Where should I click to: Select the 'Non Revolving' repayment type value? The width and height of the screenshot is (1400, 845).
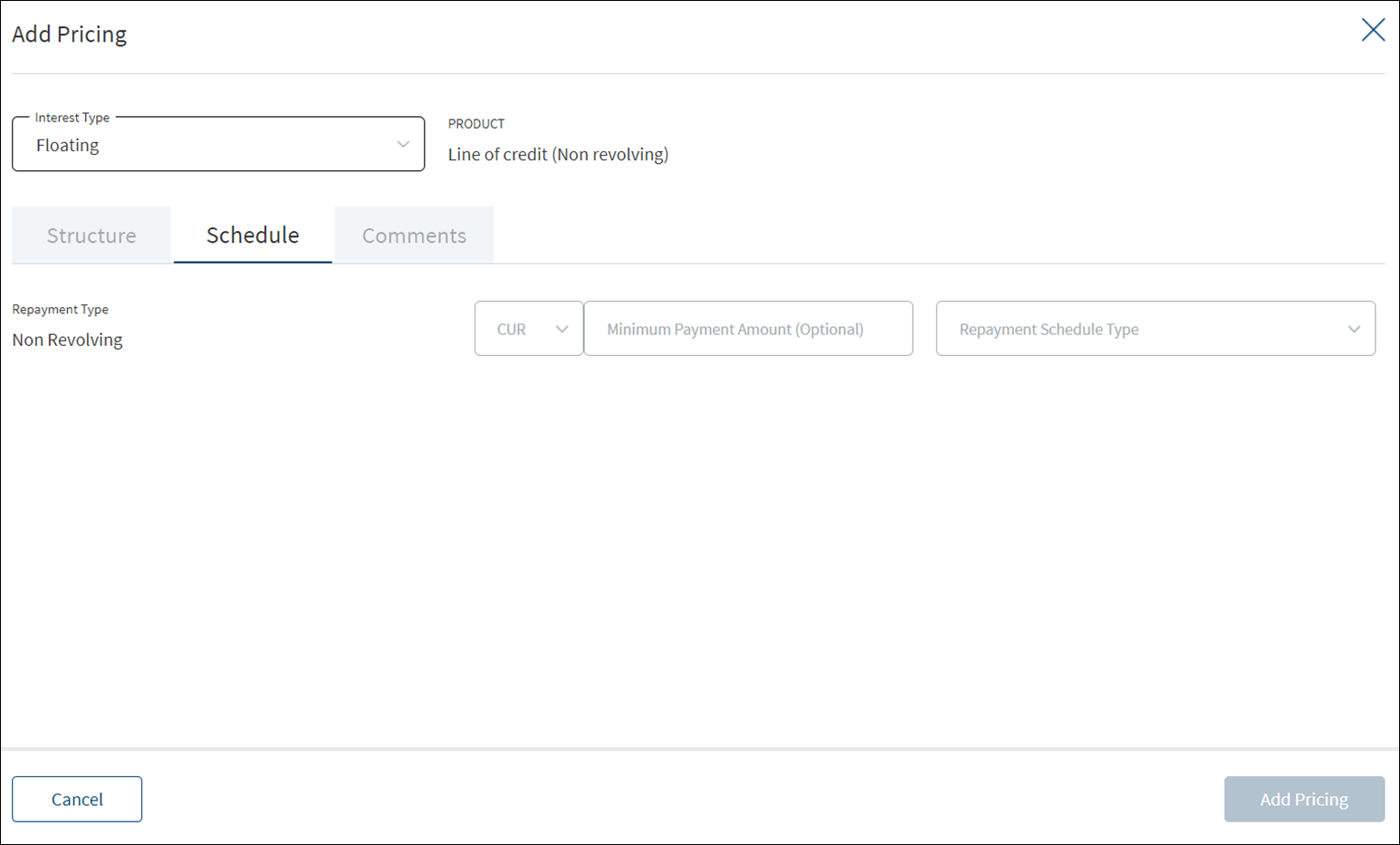coord(67,340)
